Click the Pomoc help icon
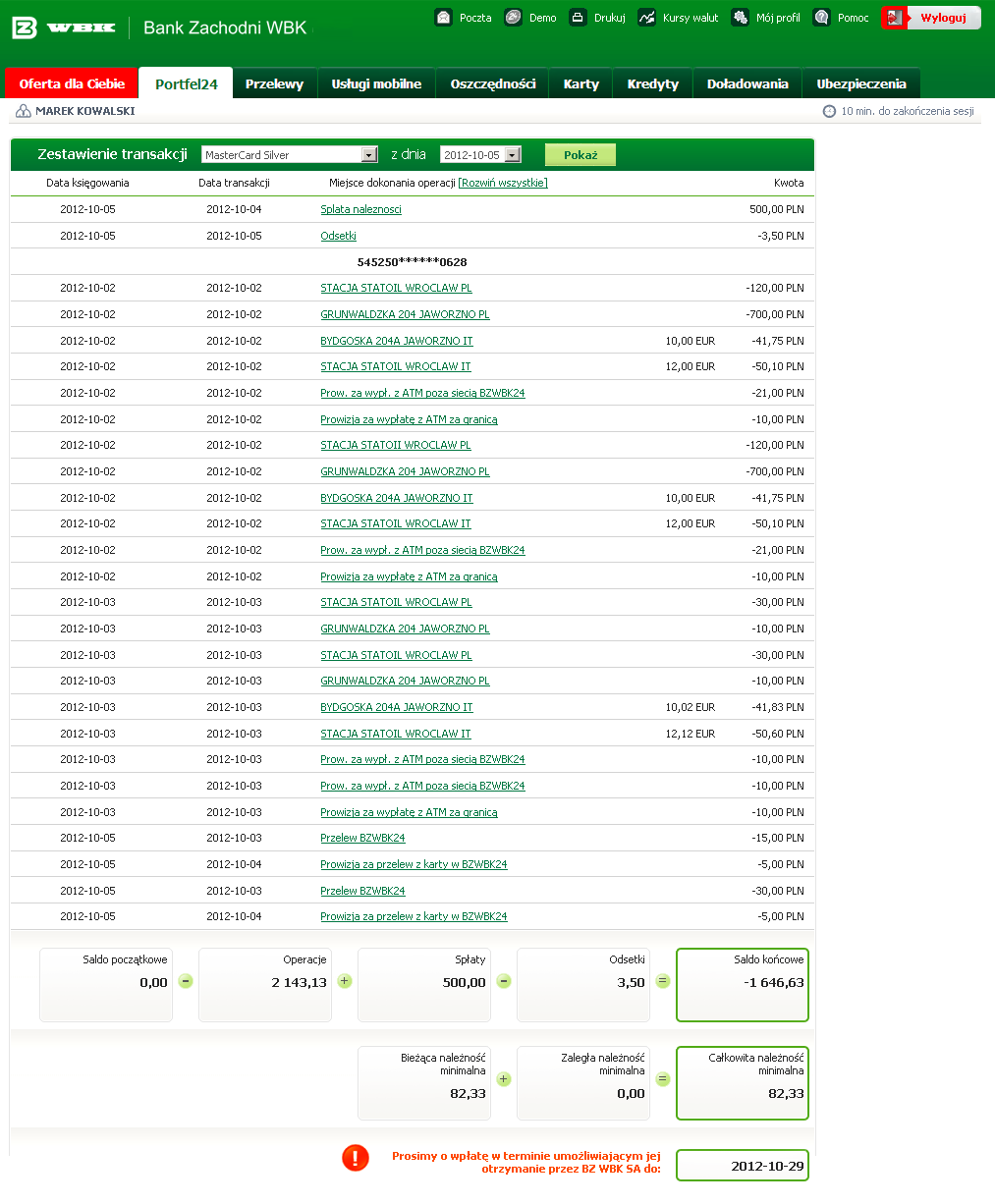Screen dimensions: 995x1204 click(822, 18)
